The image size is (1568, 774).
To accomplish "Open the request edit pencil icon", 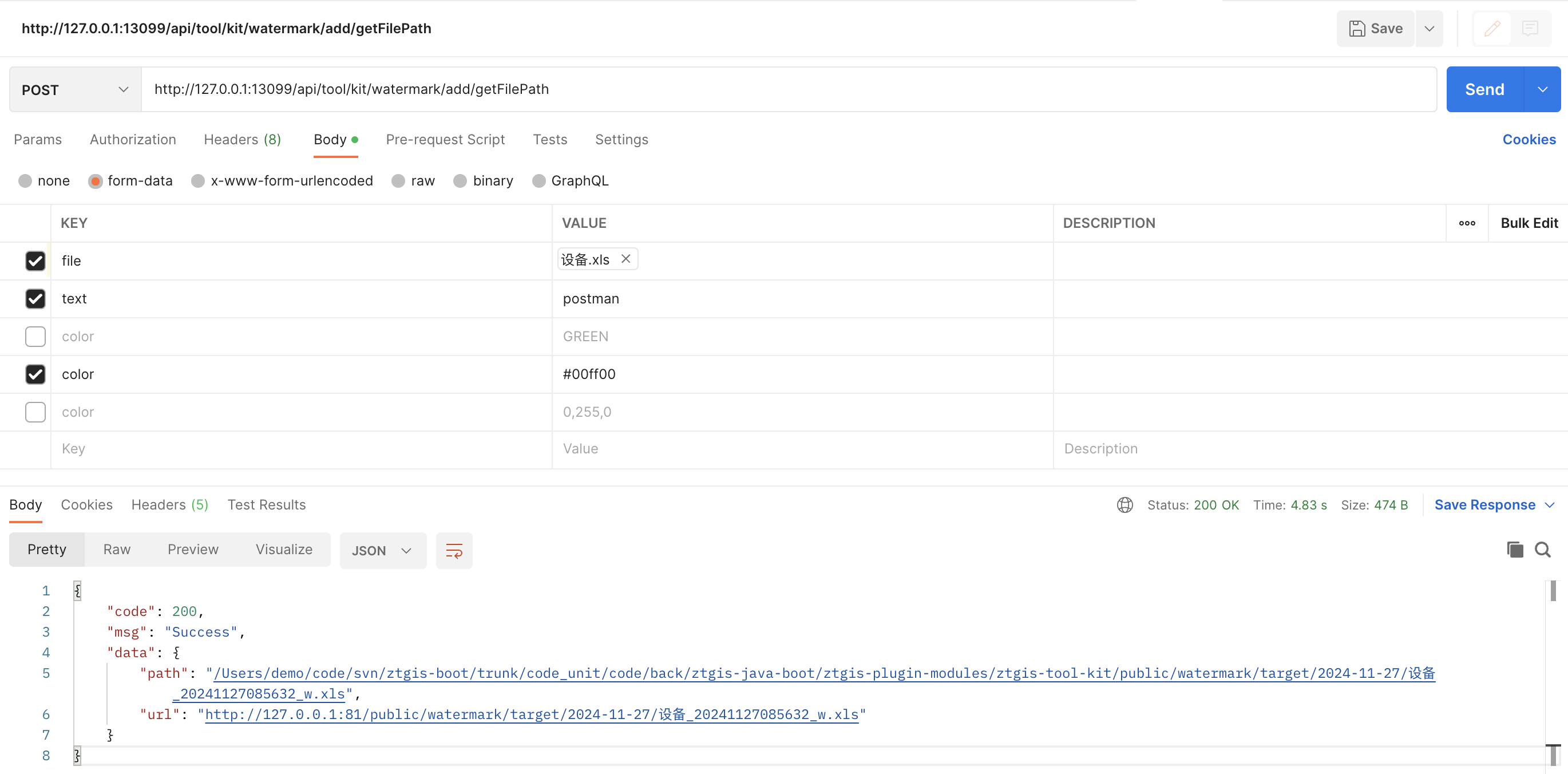I will (1492, 28).
